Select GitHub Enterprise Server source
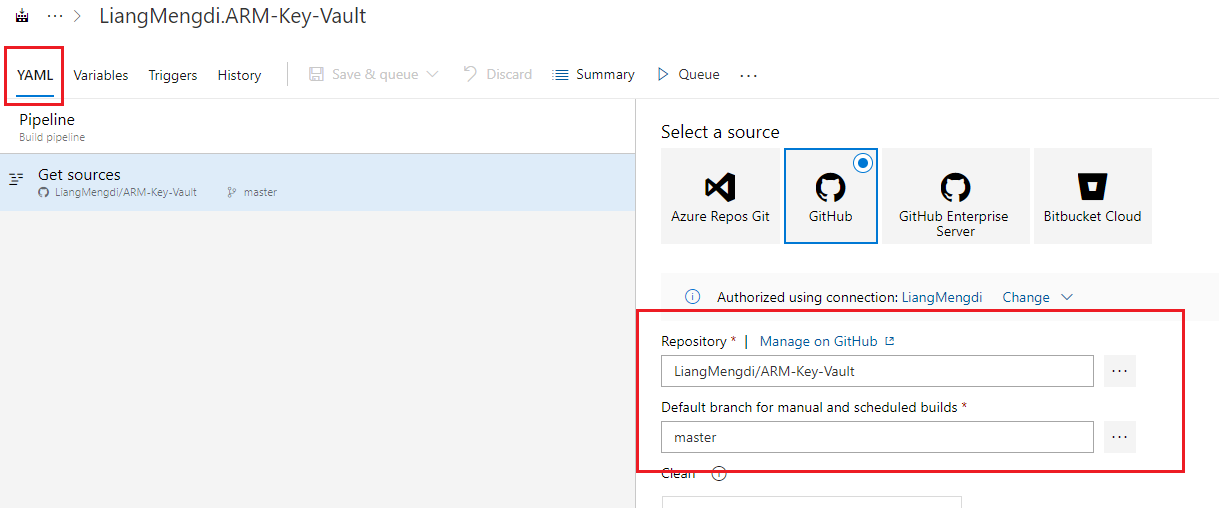Screen dimensions: 1219x508 click(x=955, y=196)
